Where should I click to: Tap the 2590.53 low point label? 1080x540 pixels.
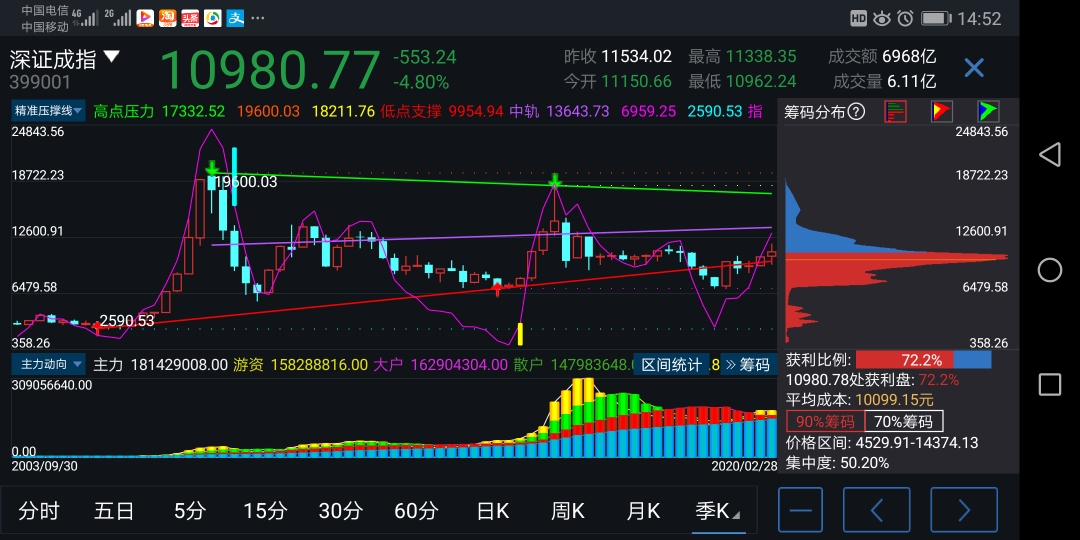(127, 320)
